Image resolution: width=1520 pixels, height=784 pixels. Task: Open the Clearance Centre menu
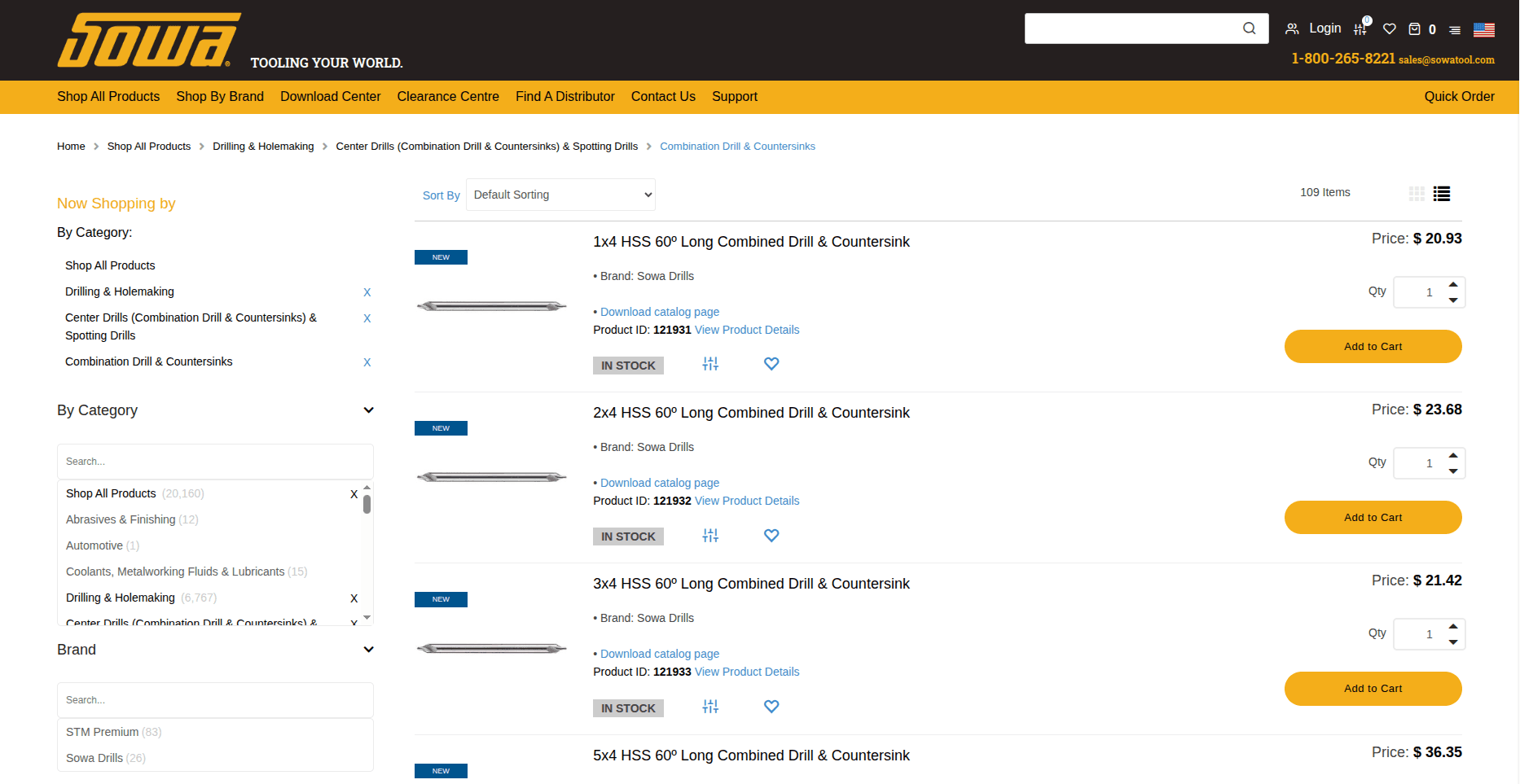pyautogui.click(x=448, y=96)
